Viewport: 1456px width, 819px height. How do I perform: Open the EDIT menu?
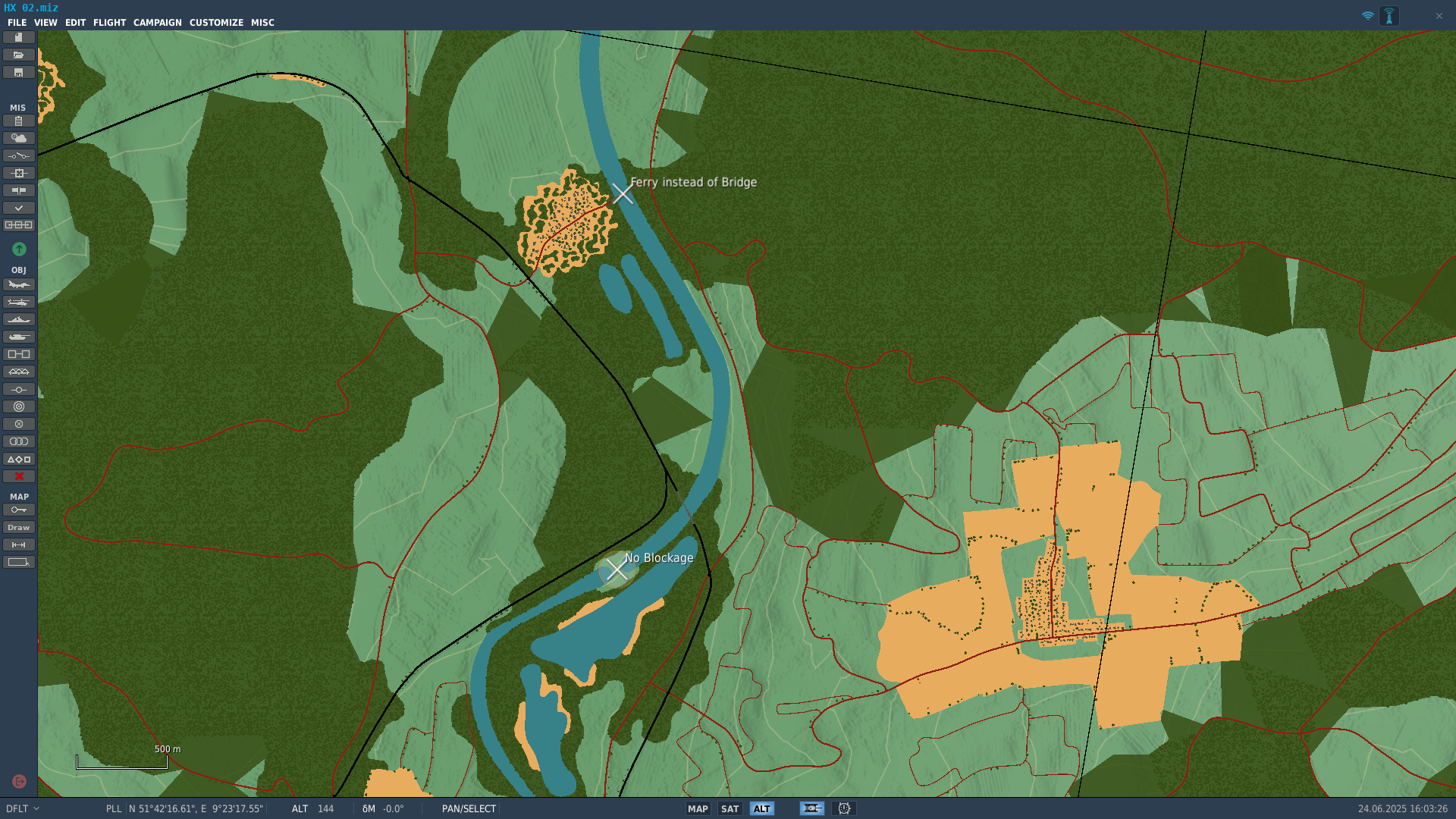coord(75,23)
